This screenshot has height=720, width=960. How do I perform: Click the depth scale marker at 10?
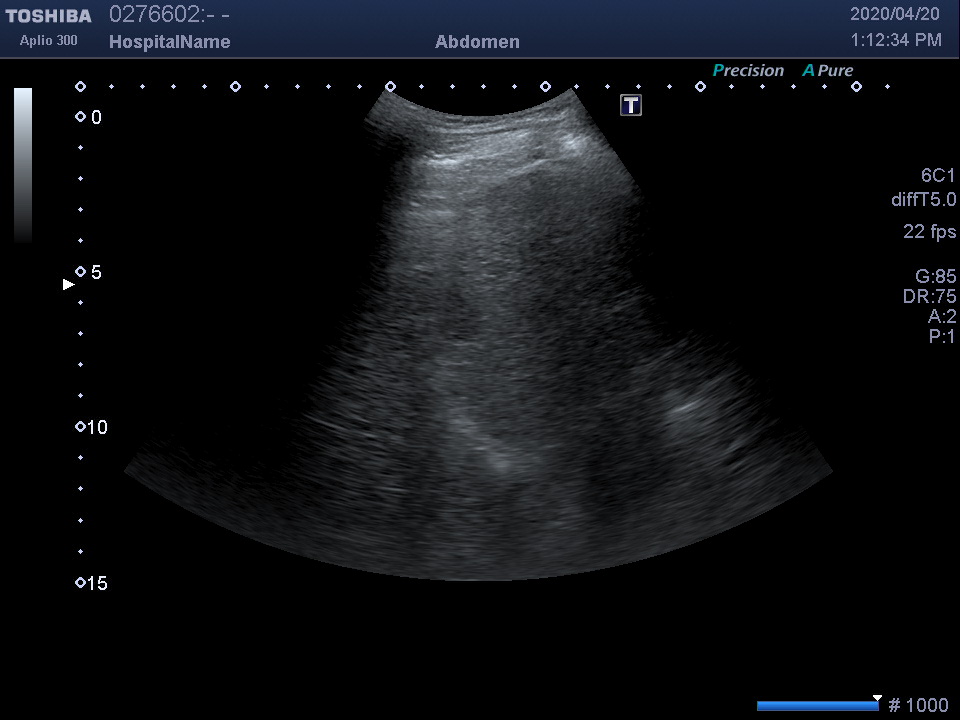click(81, 427)
